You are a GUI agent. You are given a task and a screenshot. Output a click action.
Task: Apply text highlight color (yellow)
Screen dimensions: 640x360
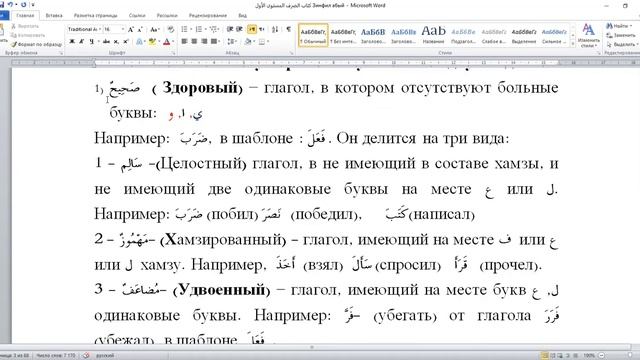(x=152, y=41)
